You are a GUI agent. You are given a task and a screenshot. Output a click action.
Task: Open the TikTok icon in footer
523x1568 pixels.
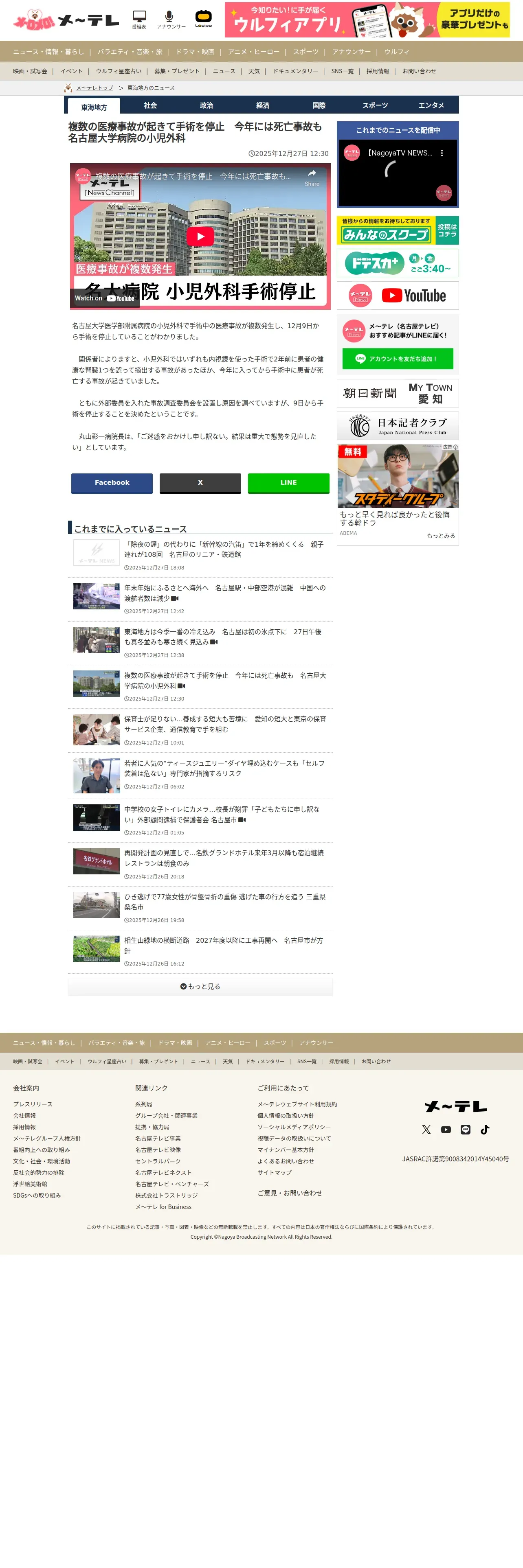(485, 1129)
